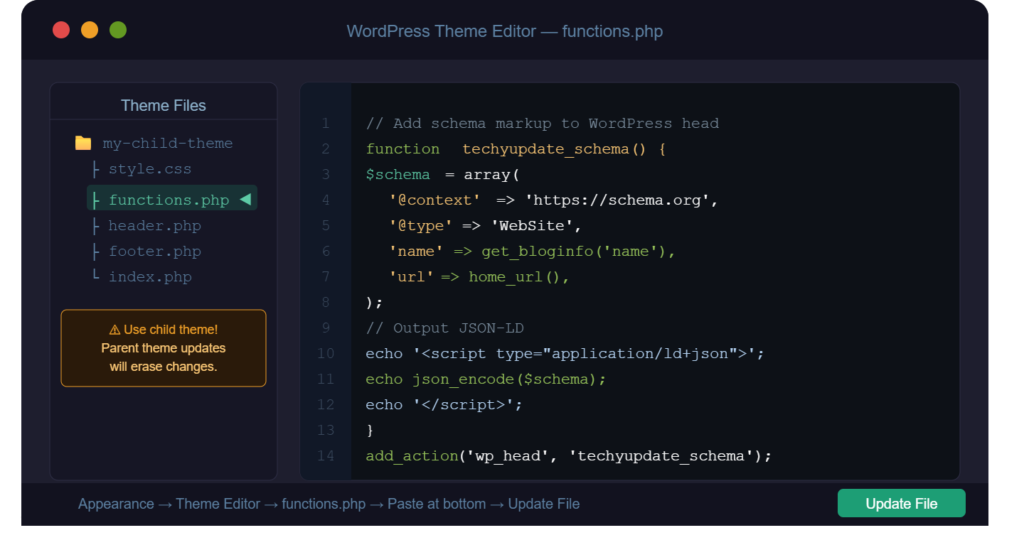Screen dimensions: 1024x540
Task: Select functions.php in the file tree
Action: (x=172, y=199)
